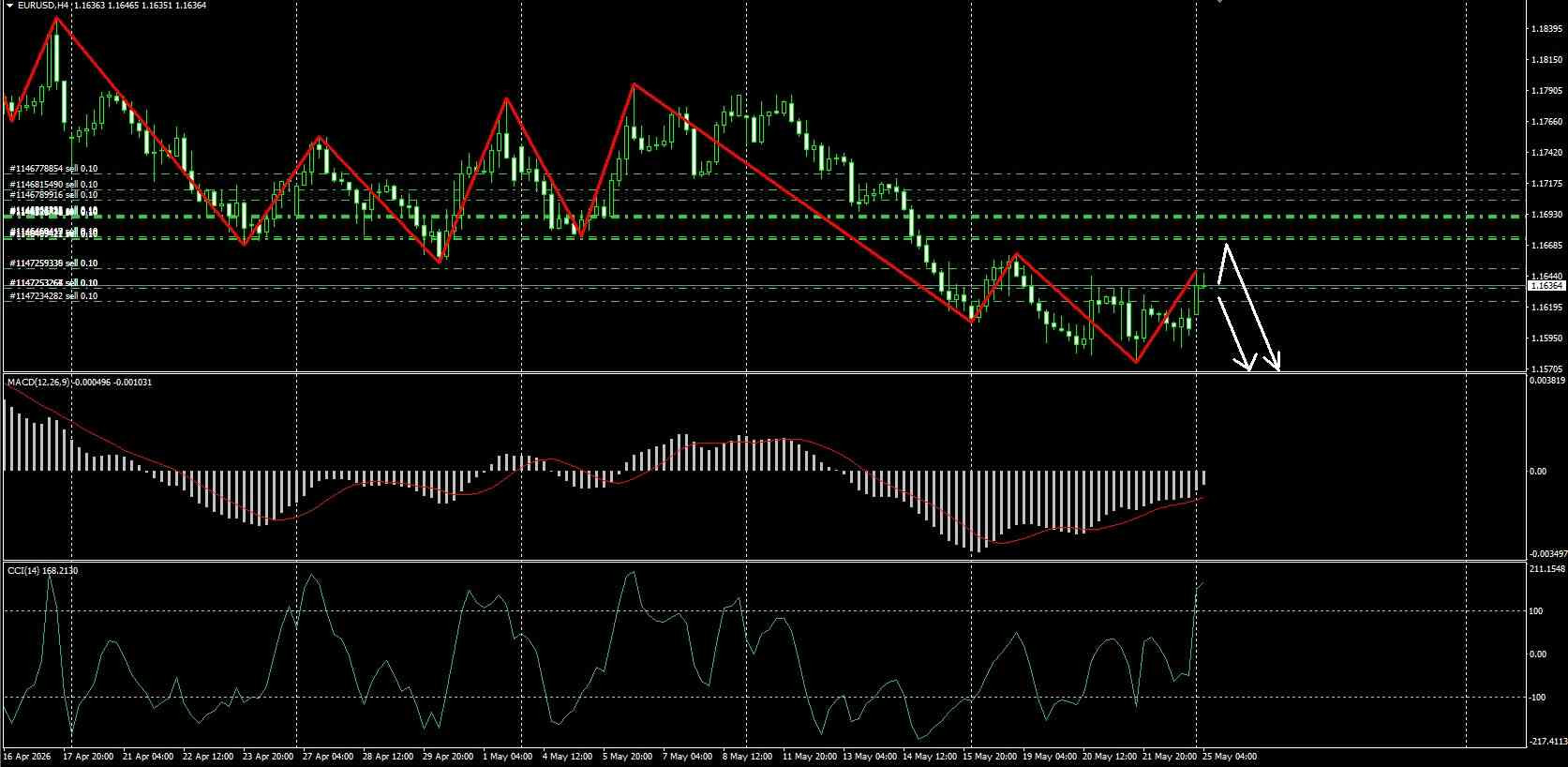Viewport: 1568px width, 767px height.
Task: Click the 1.15950 price axis label
Action: point(1546,338)
